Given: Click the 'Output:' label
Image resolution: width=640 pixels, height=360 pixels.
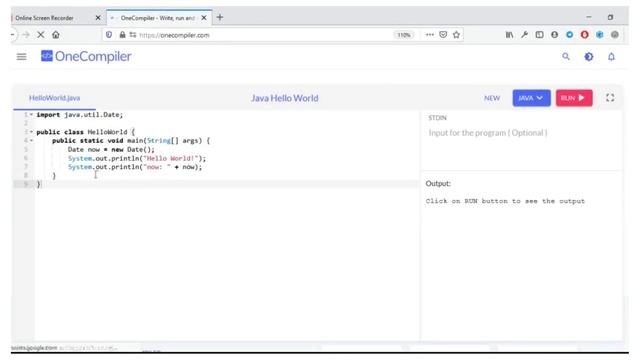Looking at the screenshot, I should tap(438, 184).
